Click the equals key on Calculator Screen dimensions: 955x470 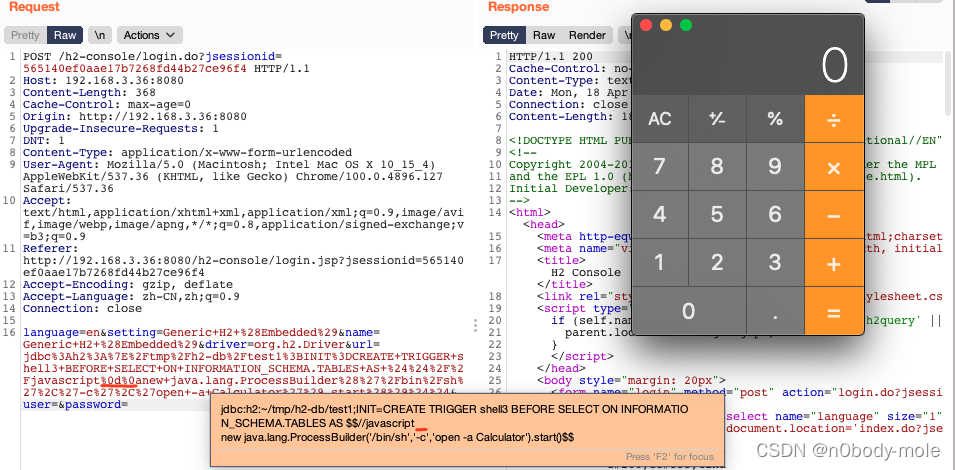coord(834,311)
